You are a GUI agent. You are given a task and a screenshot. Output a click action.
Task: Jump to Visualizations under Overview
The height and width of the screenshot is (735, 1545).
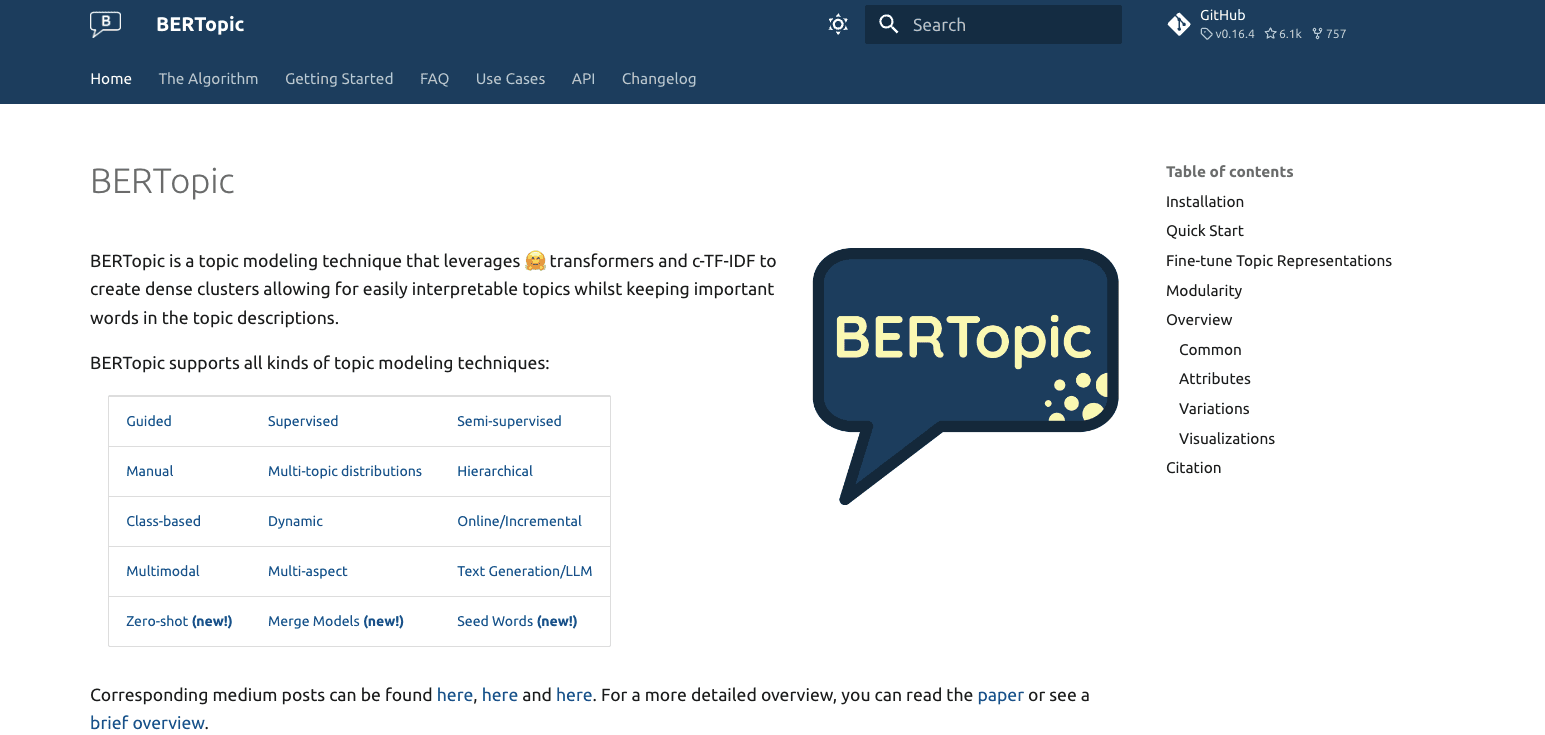1227,438
